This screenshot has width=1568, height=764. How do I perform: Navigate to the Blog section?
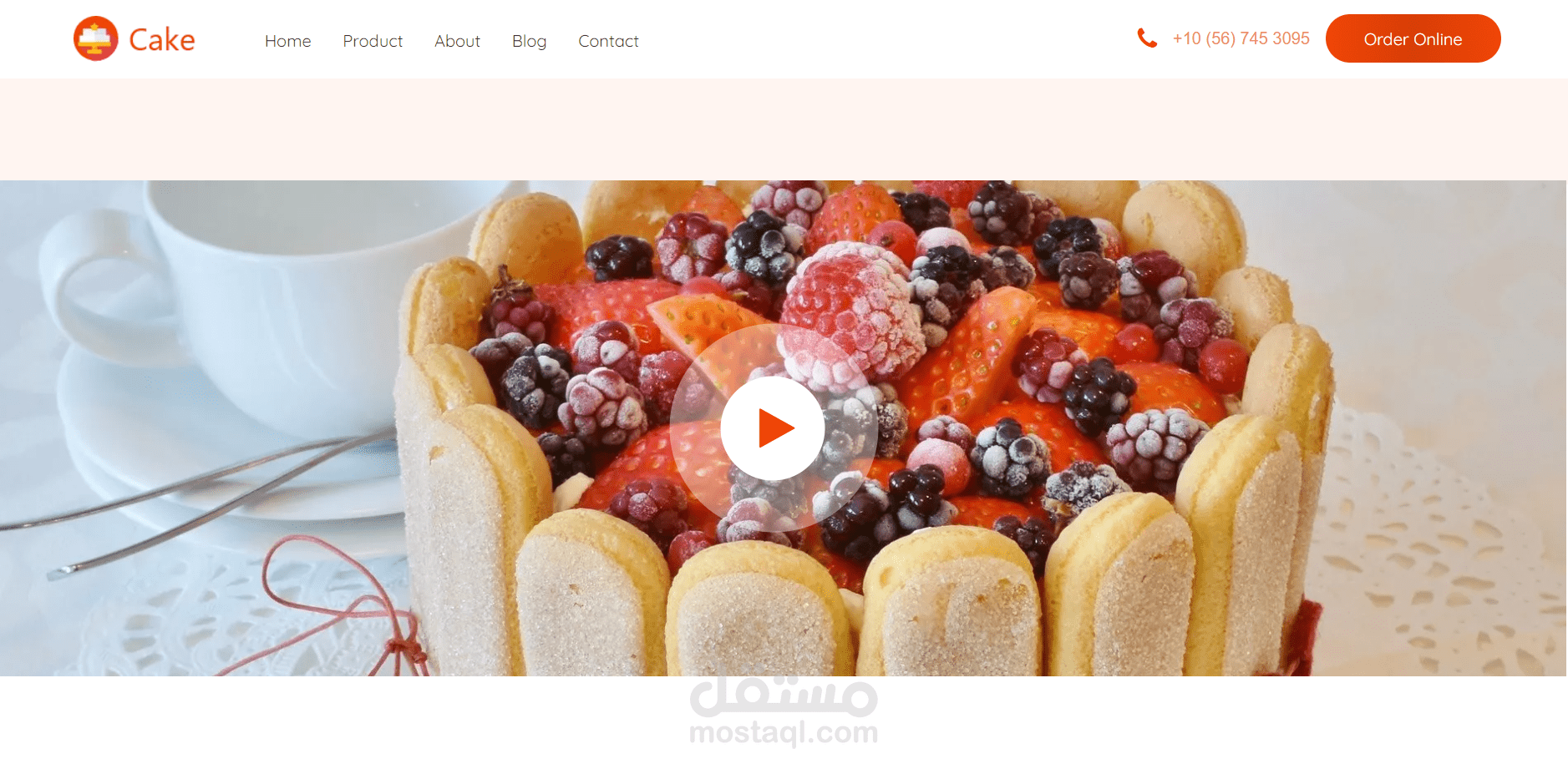pos(529,41)
